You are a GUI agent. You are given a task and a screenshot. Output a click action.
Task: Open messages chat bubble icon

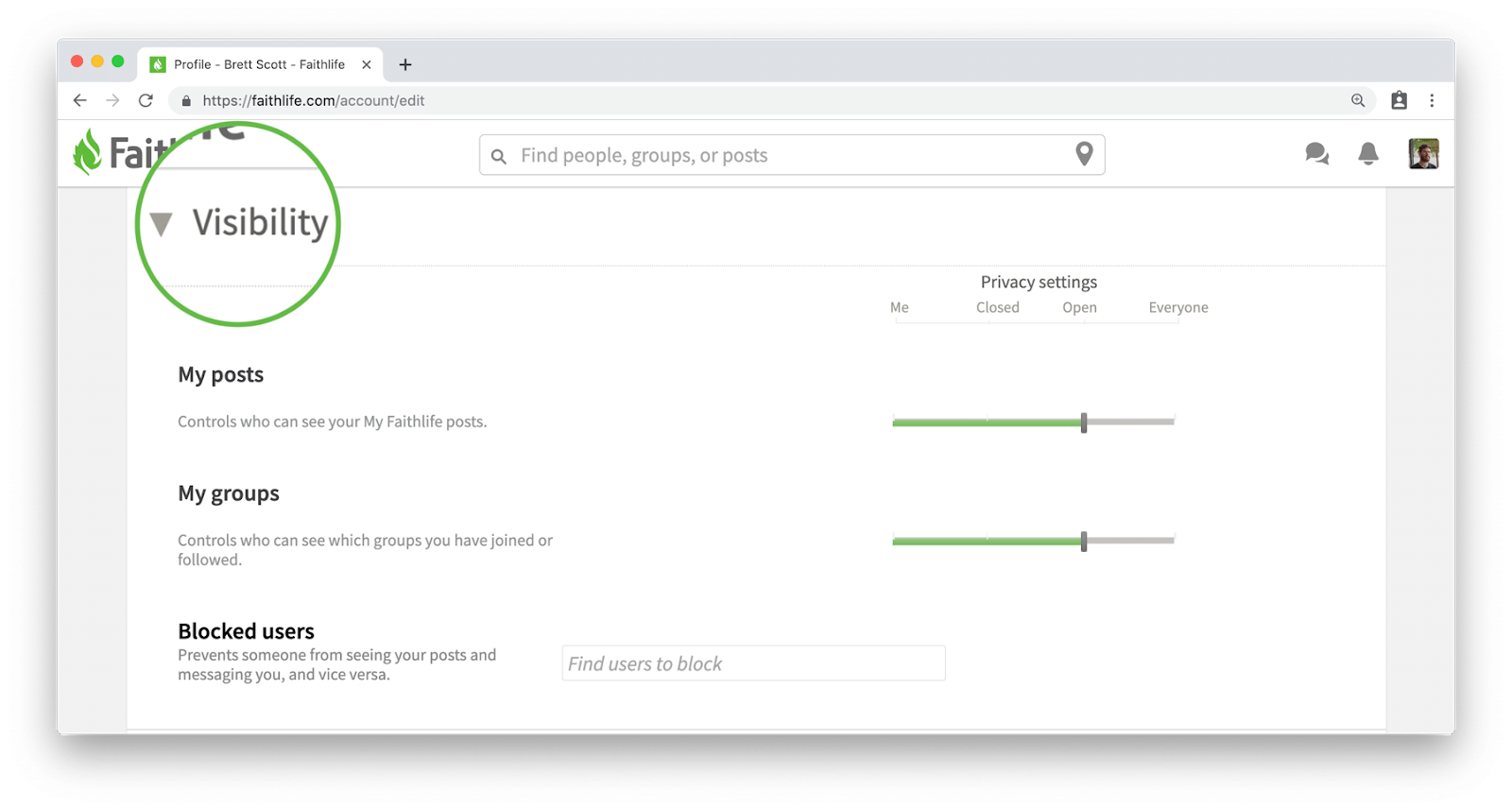1317,153
